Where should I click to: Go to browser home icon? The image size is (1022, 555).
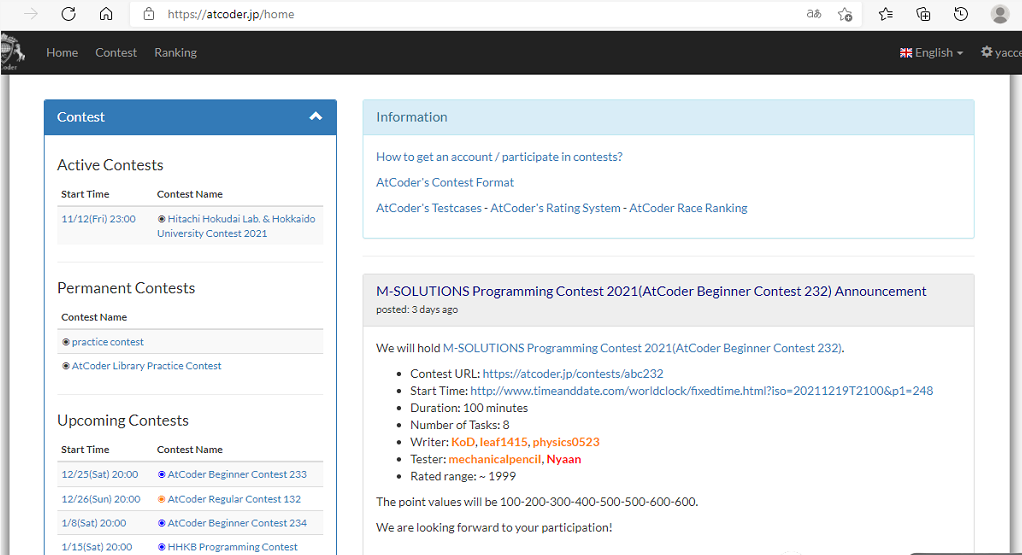point(106,14)
